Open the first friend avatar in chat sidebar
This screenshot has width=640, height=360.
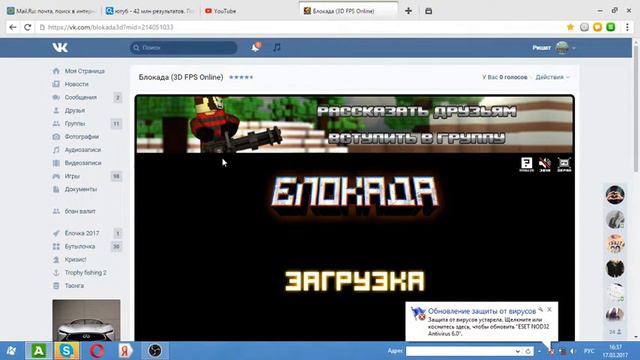click(615, 195)
